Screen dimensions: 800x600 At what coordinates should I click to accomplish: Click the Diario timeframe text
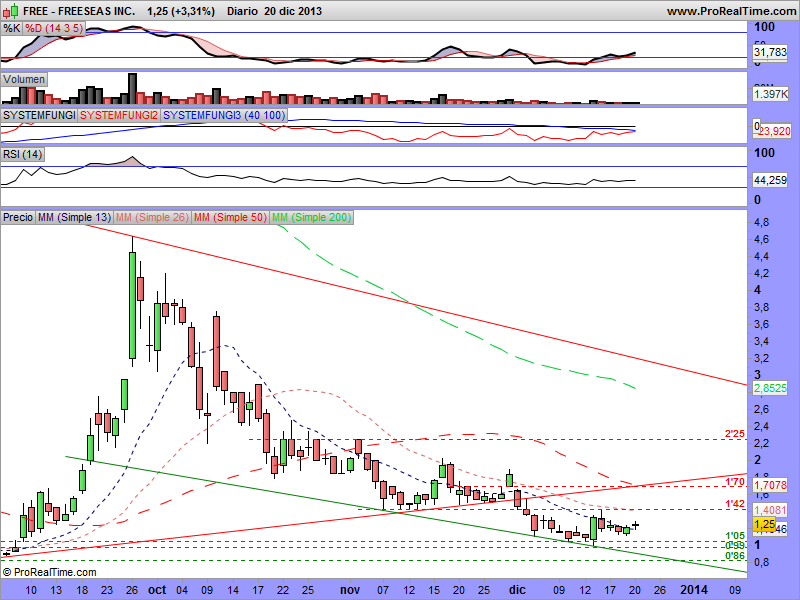pos(242,11)
